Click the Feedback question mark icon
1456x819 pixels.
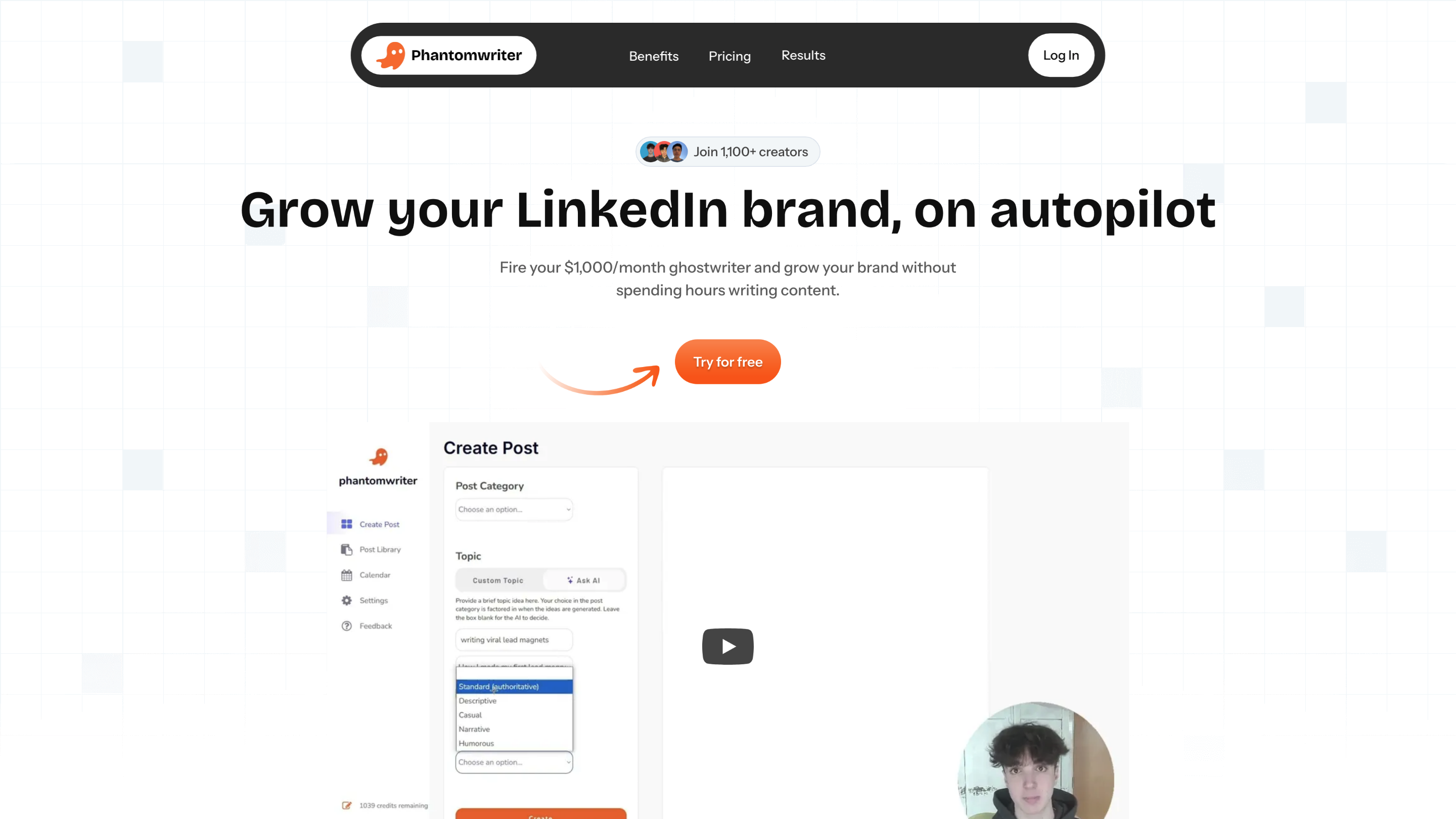[x=346, y=626]
